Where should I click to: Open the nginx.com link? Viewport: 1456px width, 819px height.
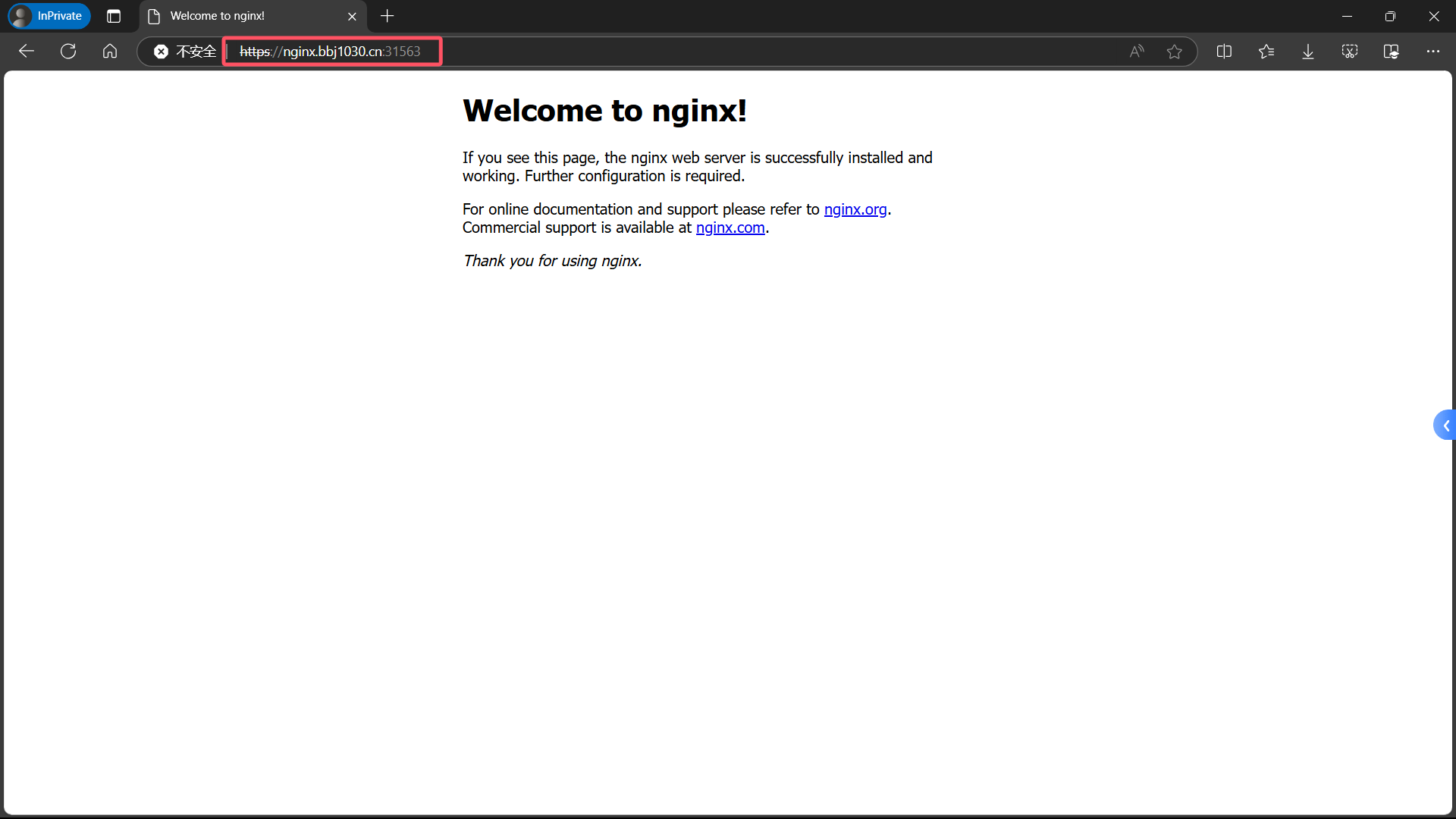click(730, 227)
